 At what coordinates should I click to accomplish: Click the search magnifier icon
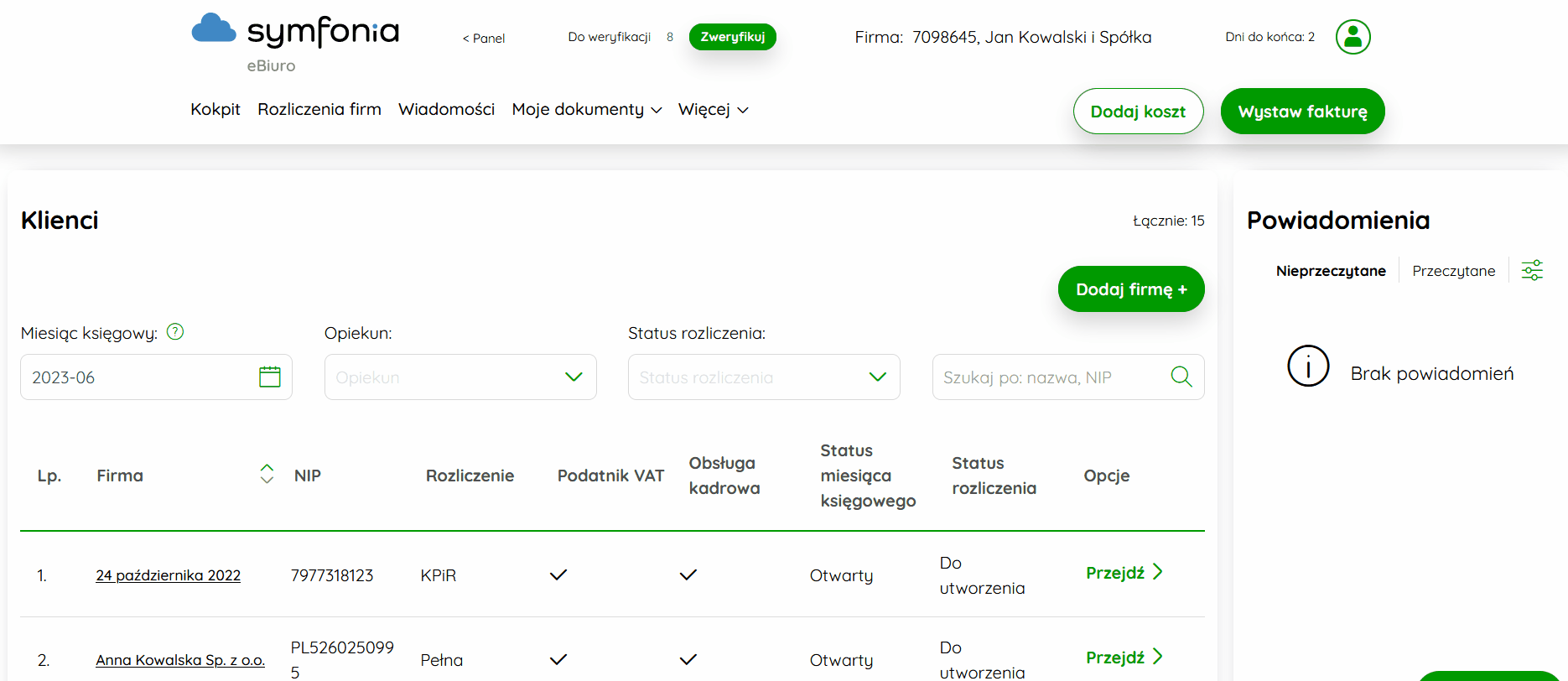click(x=1181, y=377)
